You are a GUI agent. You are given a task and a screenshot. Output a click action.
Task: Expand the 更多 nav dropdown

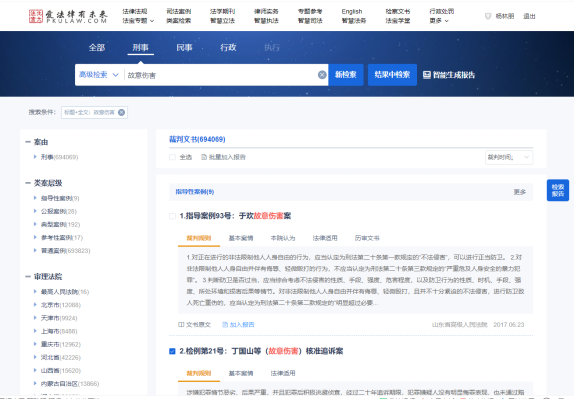point(439,21)
